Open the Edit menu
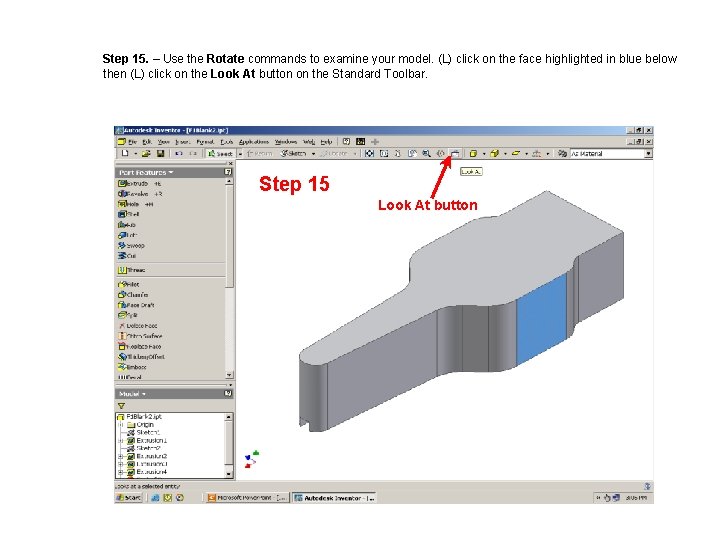Viewport: 720px width, 540px height. 147,142
